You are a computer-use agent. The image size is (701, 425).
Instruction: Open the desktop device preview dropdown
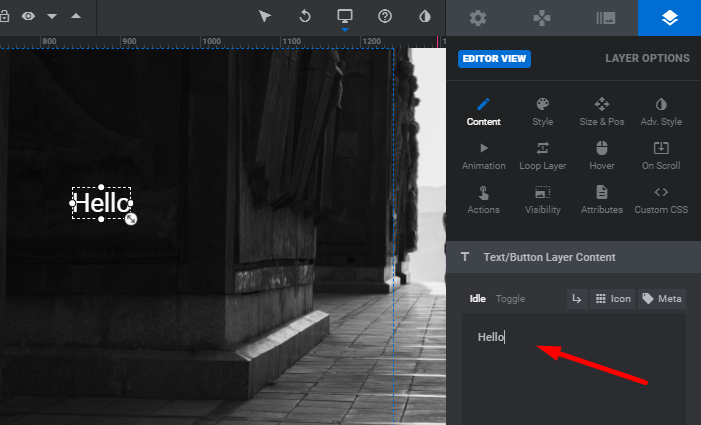point(345,17)
